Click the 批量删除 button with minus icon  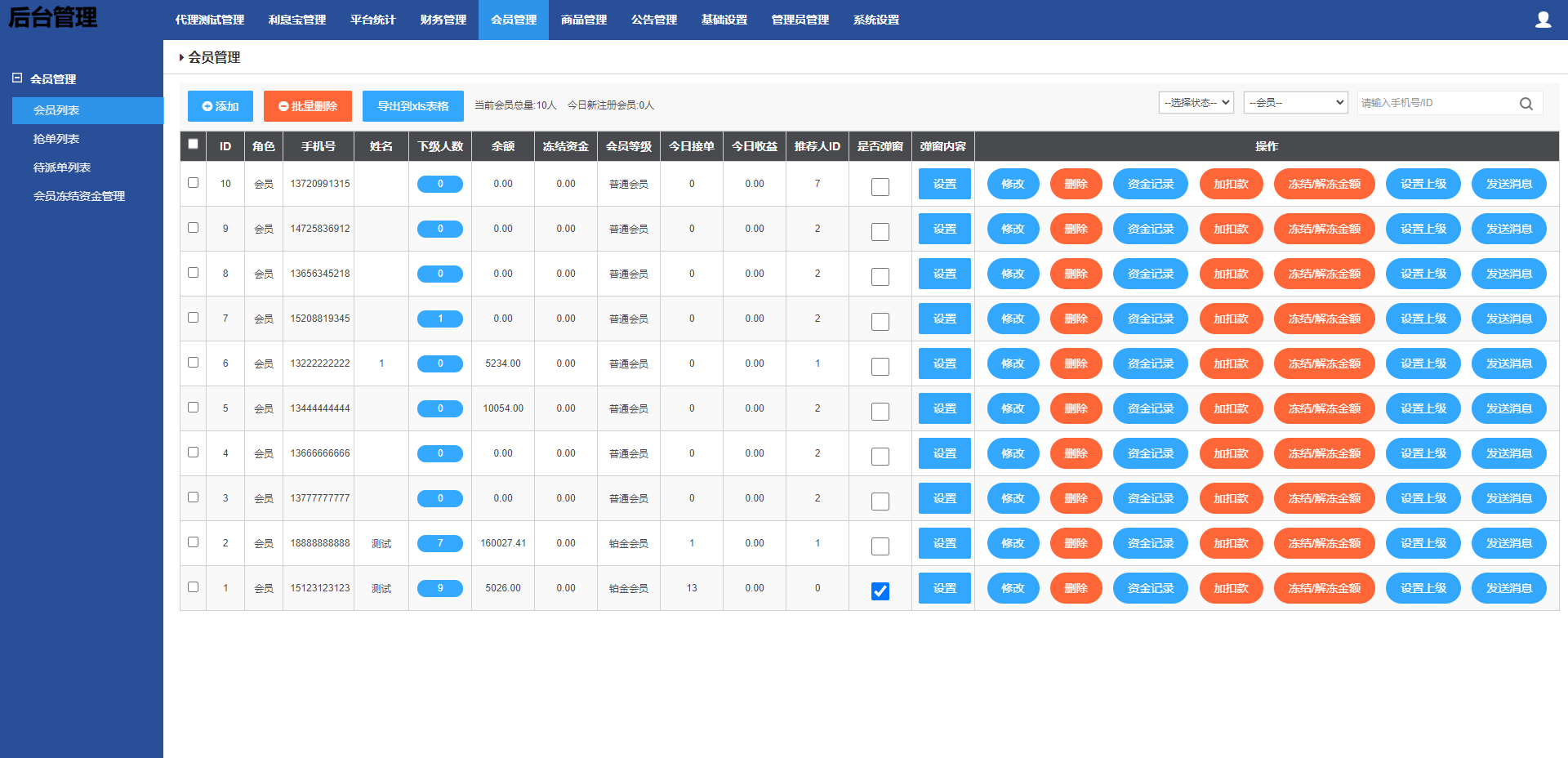point(307,106)
